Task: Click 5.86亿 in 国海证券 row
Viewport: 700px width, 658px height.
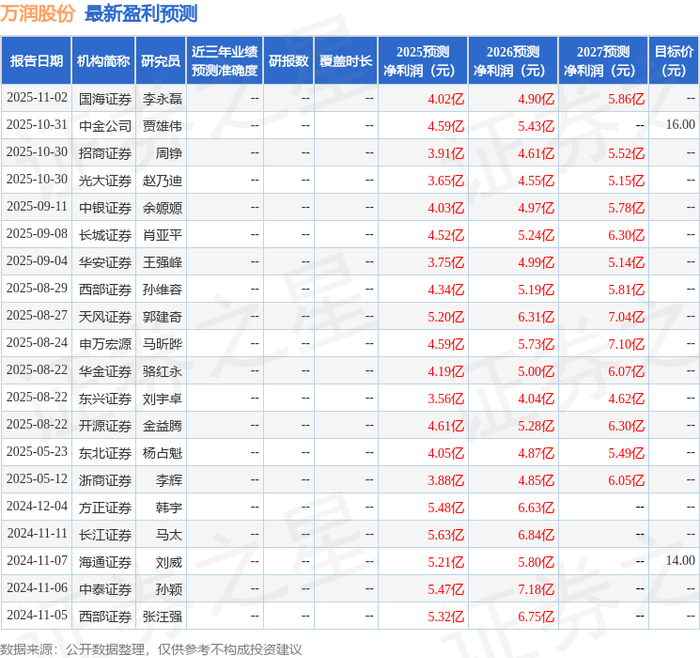Action: click(x=626, y=99)
